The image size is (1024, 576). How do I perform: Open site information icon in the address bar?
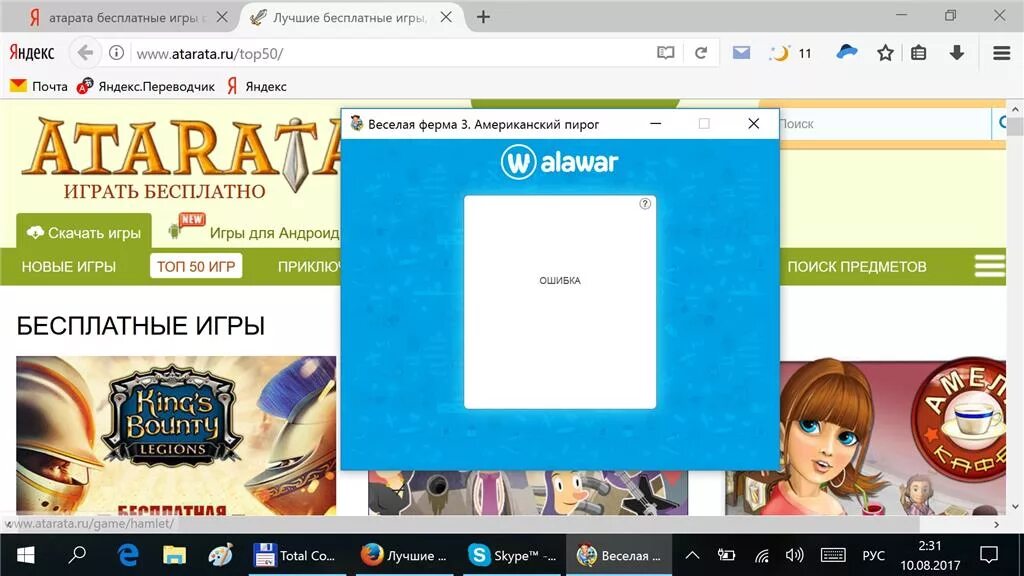[116, 53]
